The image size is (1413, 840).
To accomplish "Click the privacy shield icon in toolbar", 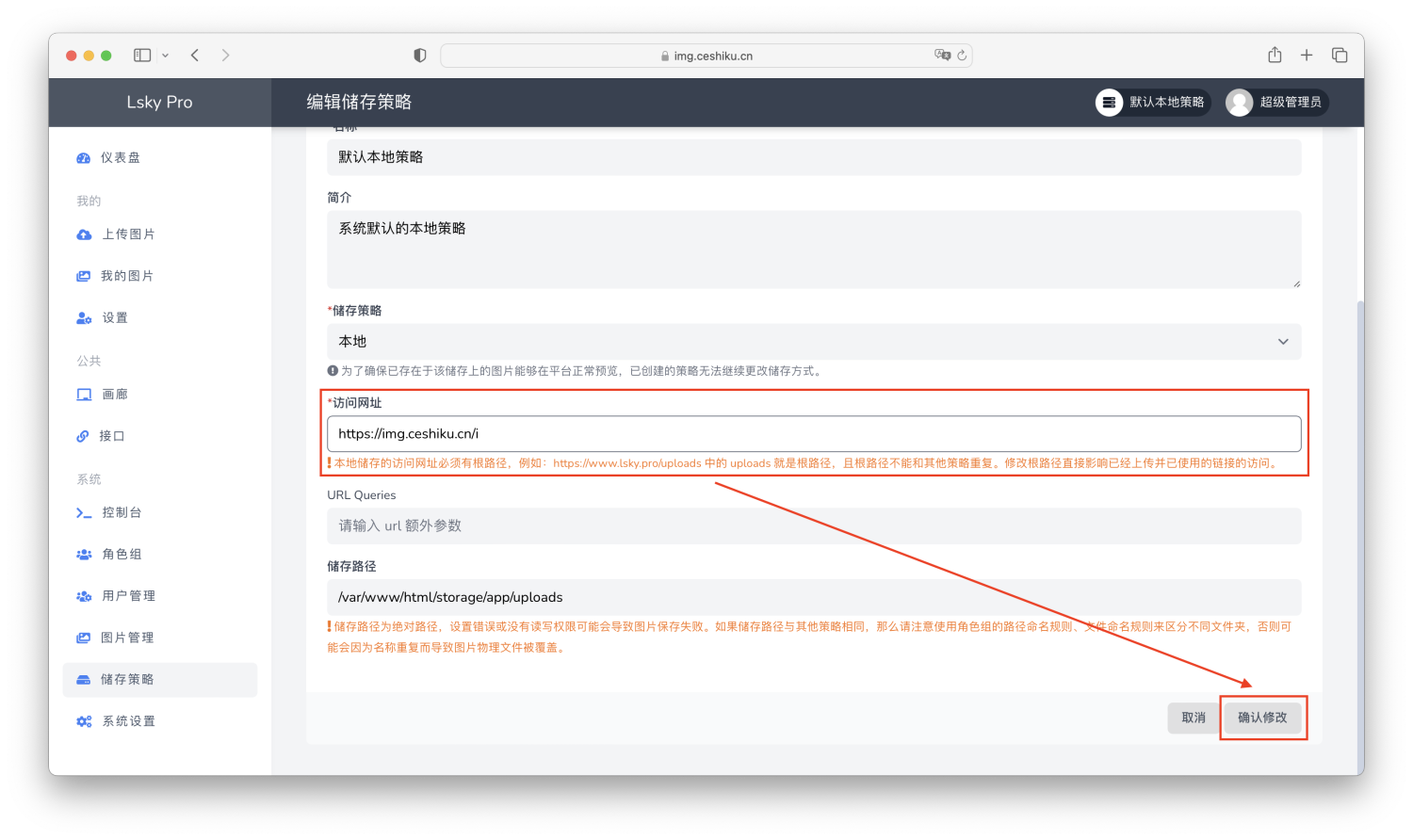I will [420, 56].
